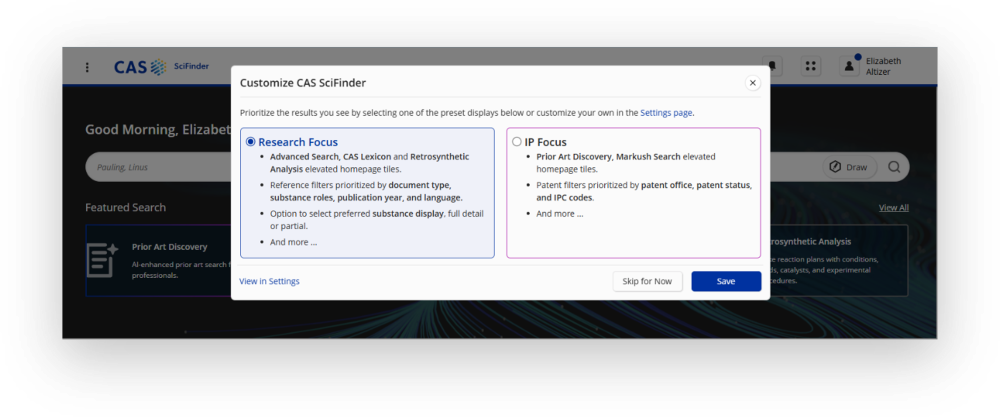Open the apps grid icon
The width and height of the screenshot is (1000, 417).
click(811, 66)
